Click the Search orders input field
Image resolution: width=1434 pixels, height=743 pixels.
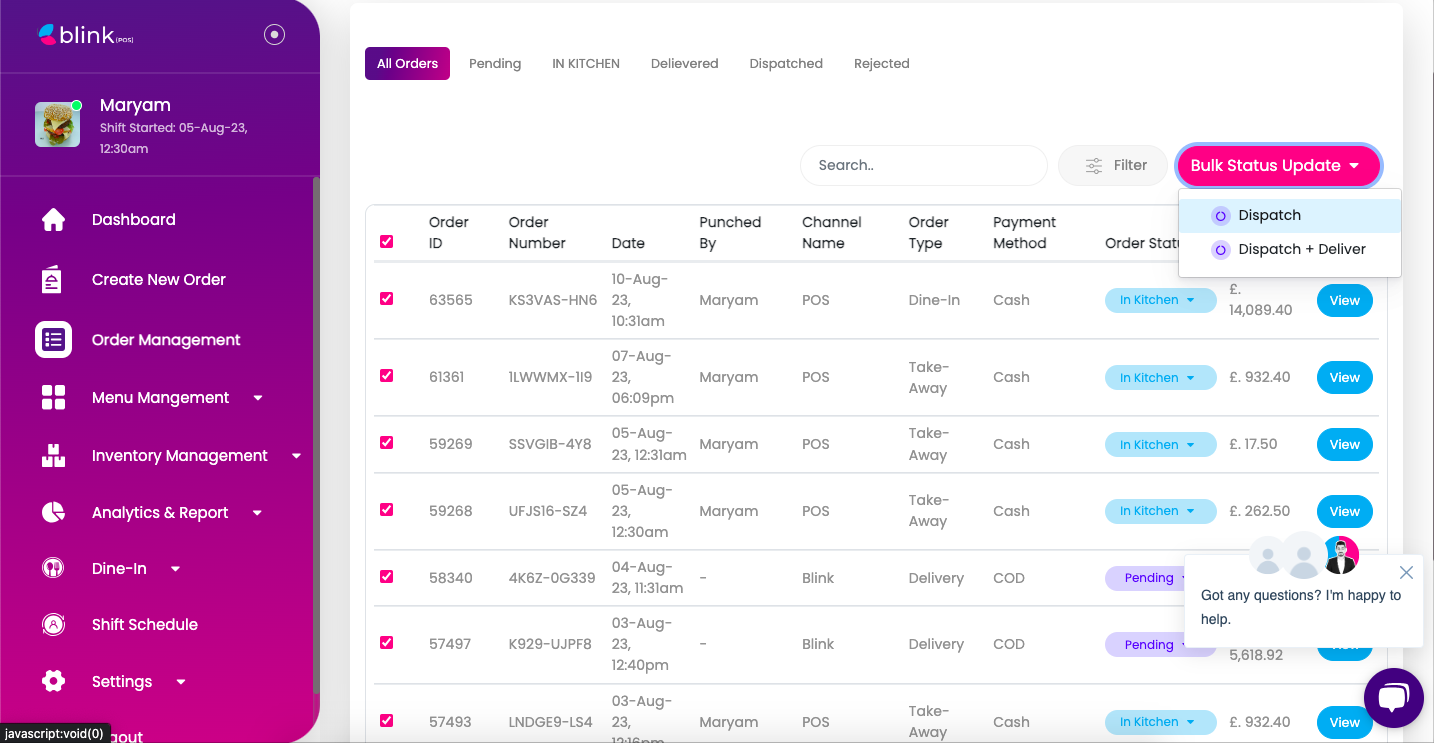coord(923,166)
